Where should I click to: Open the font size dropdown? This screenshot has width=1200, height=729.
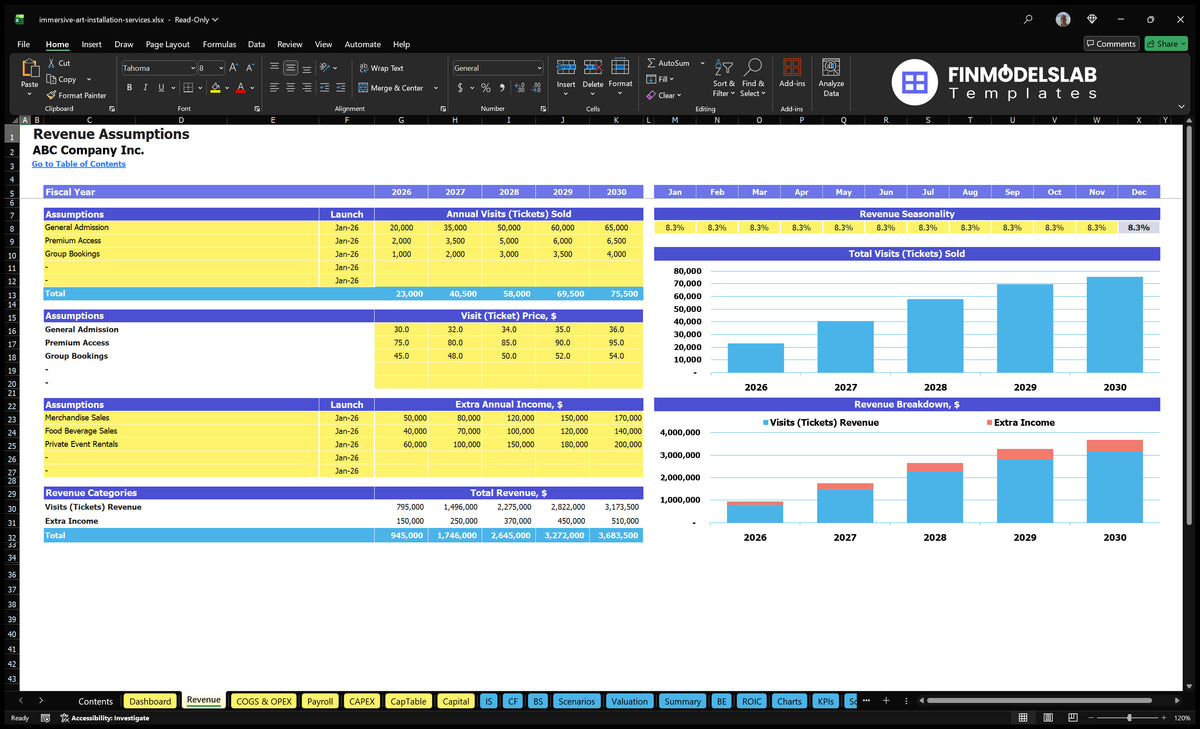[221, 68]
